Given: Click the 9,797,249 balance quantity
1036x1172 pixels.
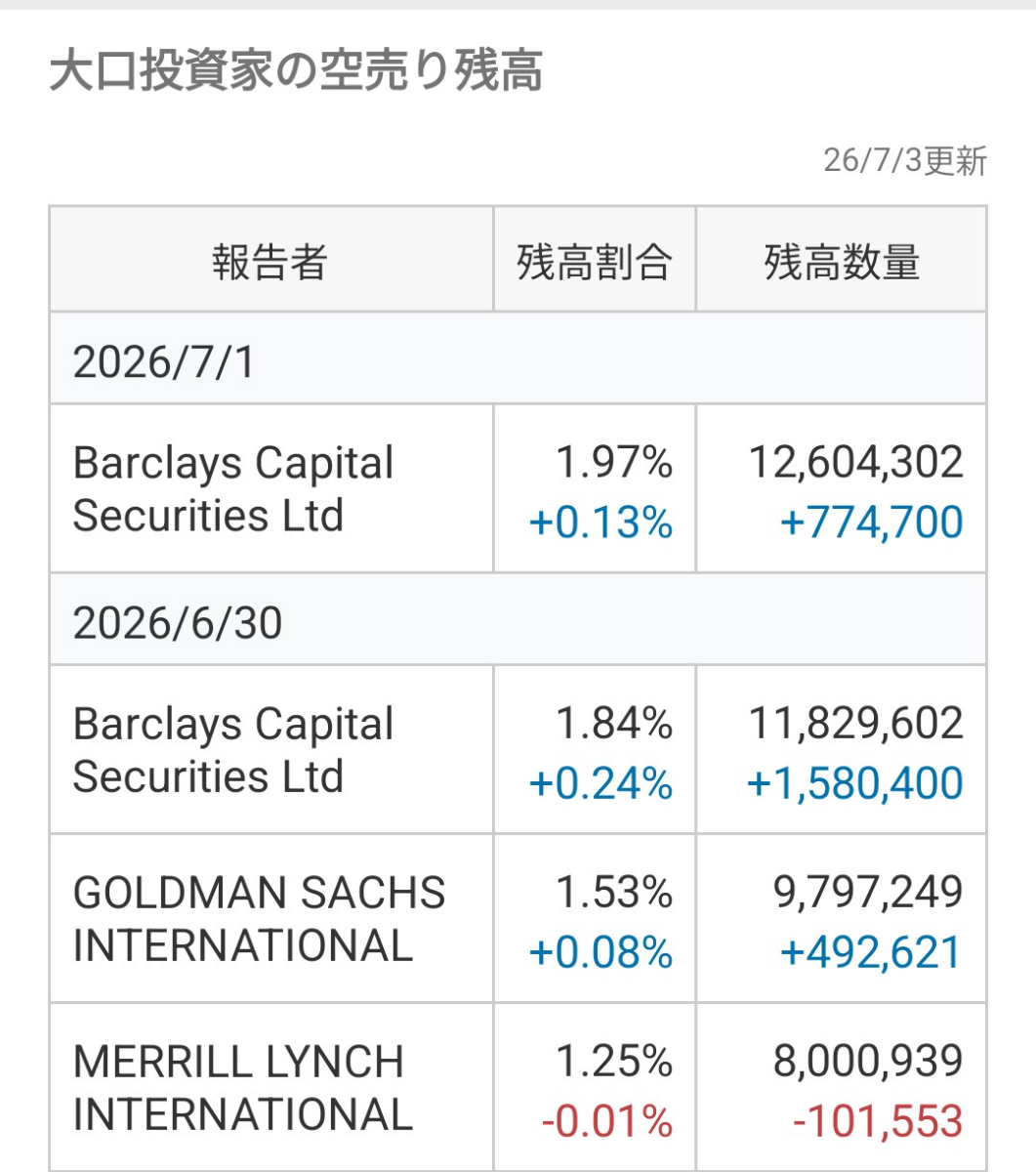Looking at the screenshot, I should coord(868,893).
